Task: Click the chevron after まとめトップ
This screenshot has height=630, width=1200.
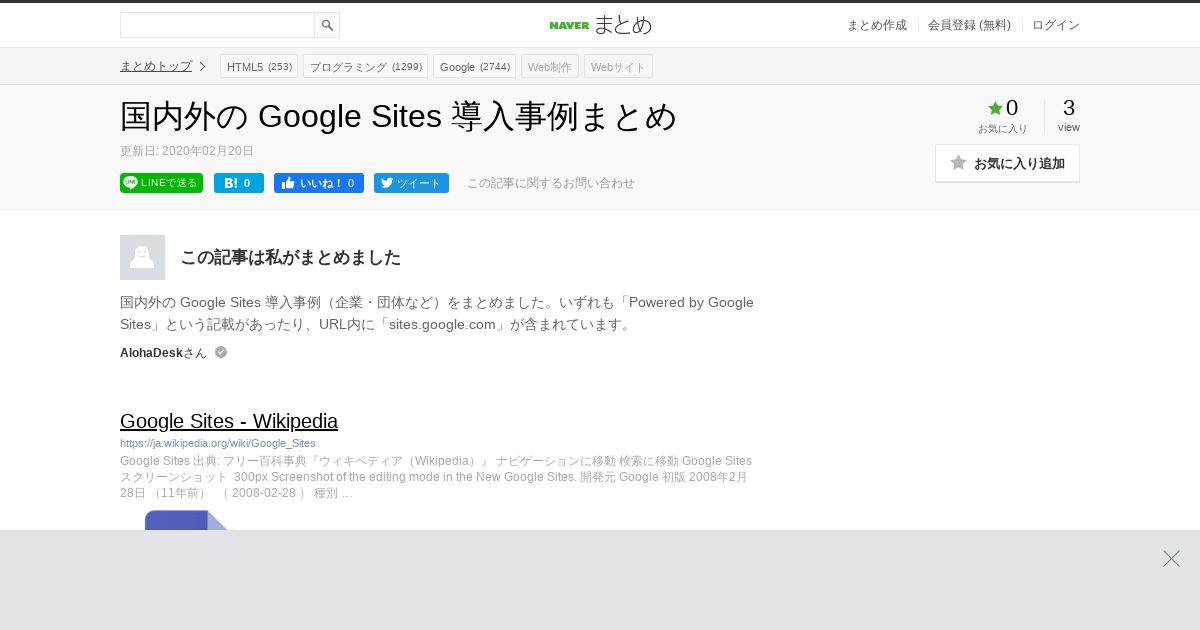Action: pyautogui.click(x=202, y=66)
